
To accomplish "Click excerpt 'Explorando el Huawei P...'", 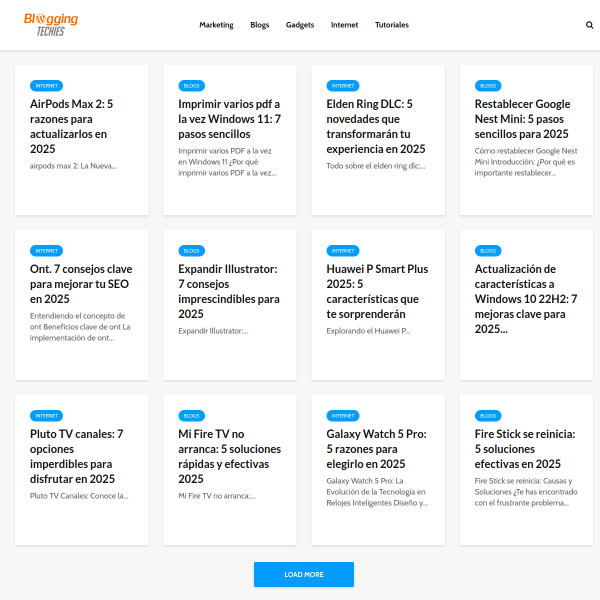I will point(368,331).
